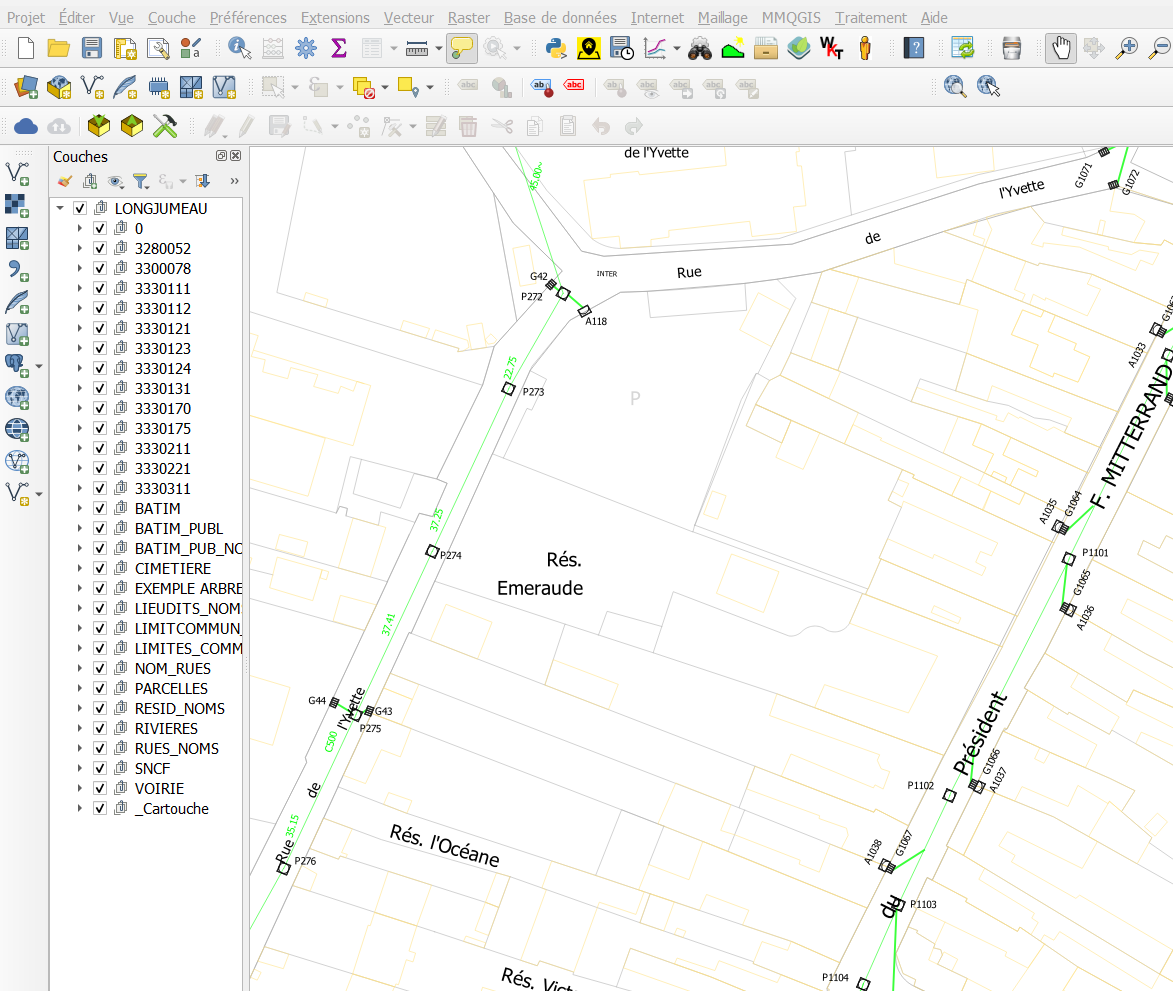This screenshot has height=991, width=1173.
Task: Expand the RIVIERES layer node
Action: tap(79, 728)
